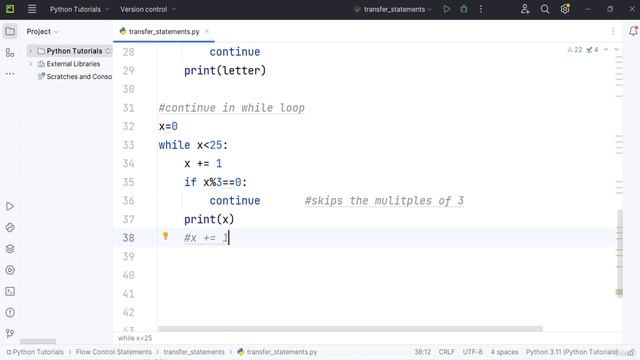The image size is (640, 360).
Task: Run transfer_statements with the play button
Action: 447,9
